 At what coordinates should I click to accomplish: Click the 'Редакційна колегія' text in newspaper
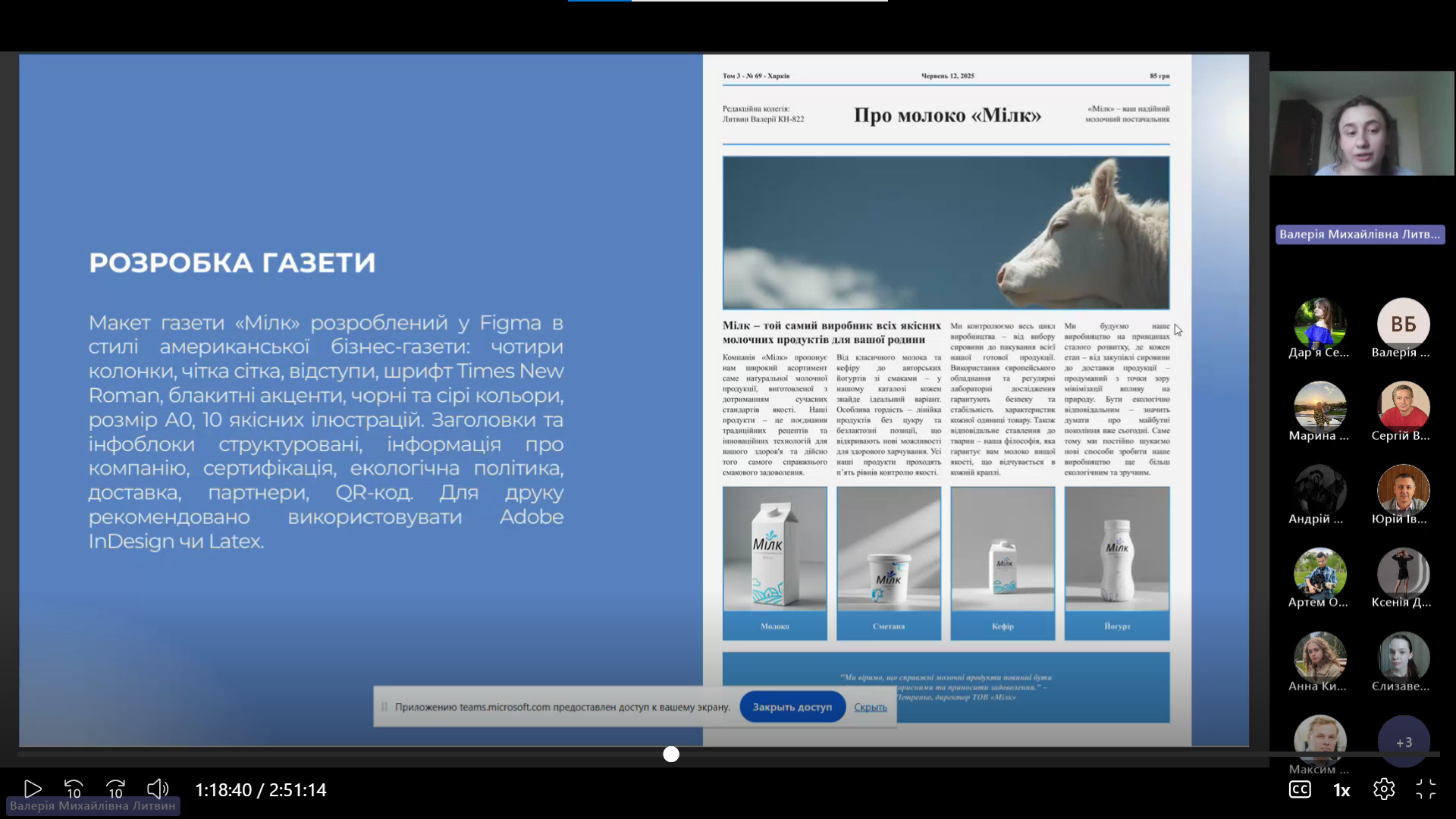[x=755, y=108]
